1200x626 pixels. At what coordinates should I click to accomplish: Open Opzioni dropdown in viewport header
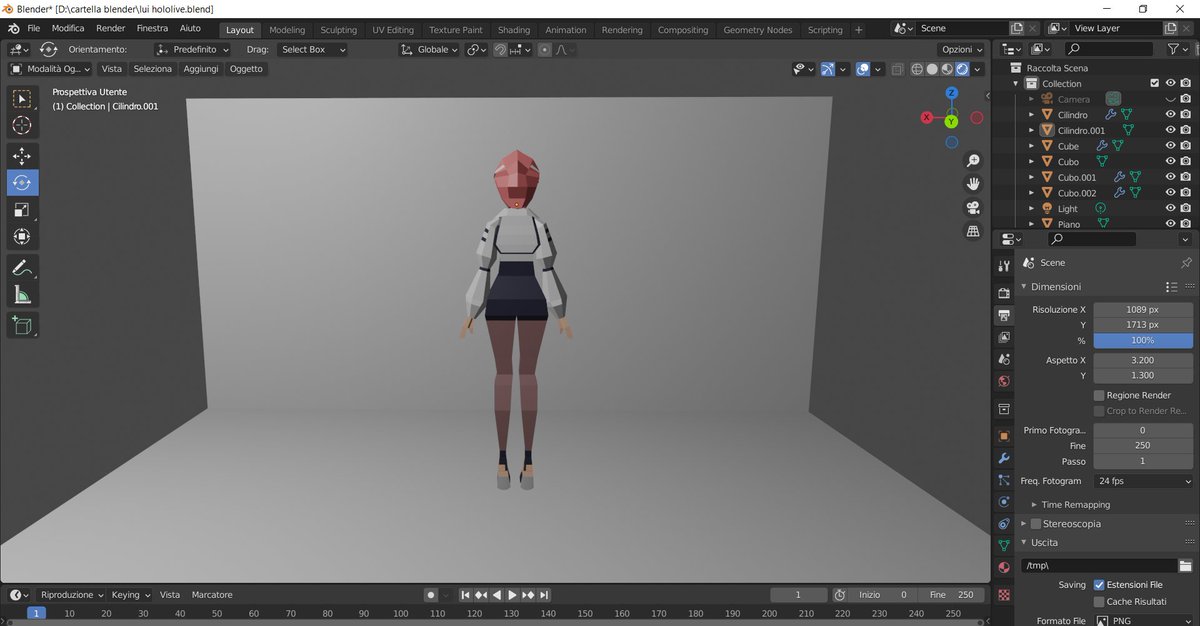click(x=962, y=49)
